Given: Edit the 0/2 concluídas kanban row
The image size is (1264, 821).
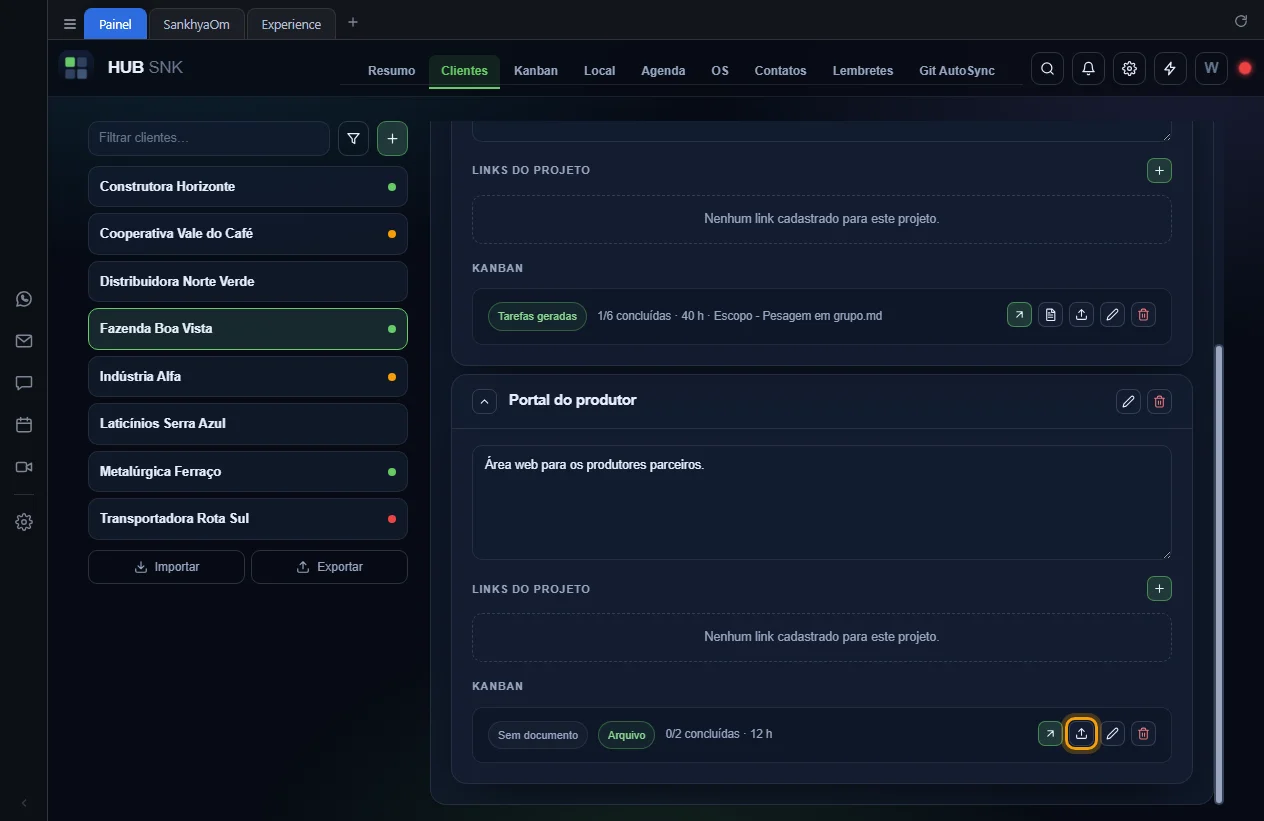Looking at the screenshot, I should [1112, 734].
